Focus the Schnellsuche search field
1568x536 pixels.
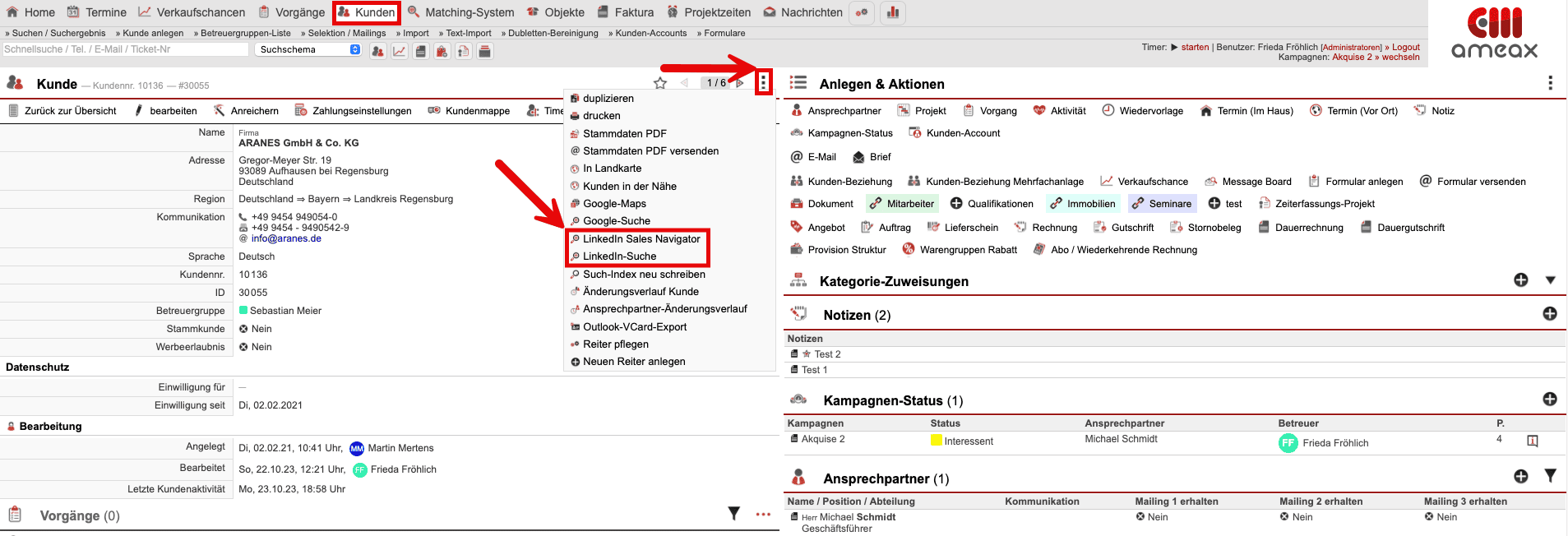pyautogui.click(x=125, y=50)
